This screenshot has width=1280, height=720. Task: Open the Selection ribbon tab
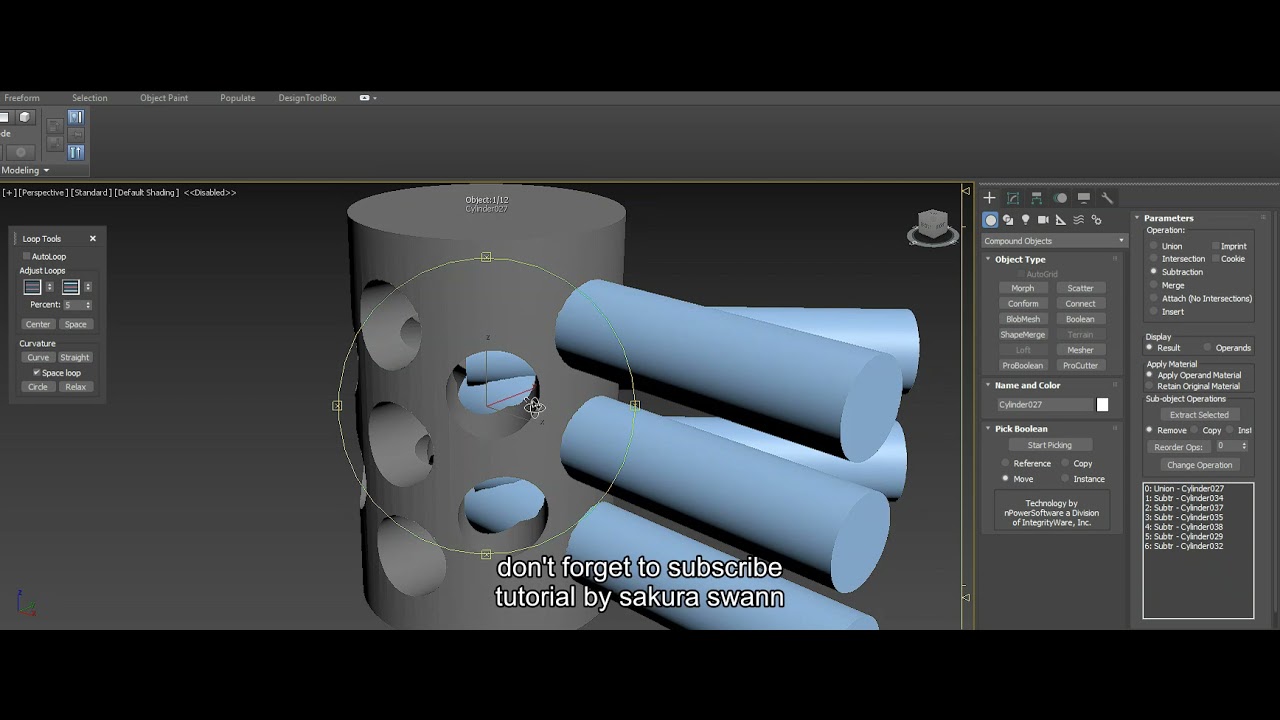tap(89, 98)
